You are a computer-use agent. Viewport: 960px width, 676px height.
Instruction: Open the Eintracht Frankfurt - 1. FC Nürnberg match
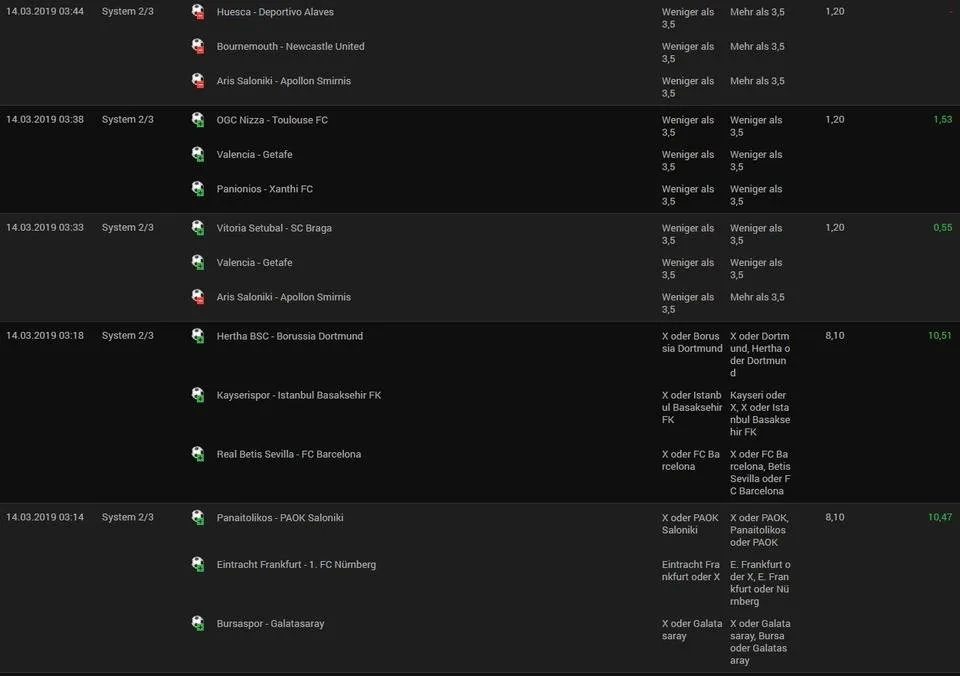(297, 564)
